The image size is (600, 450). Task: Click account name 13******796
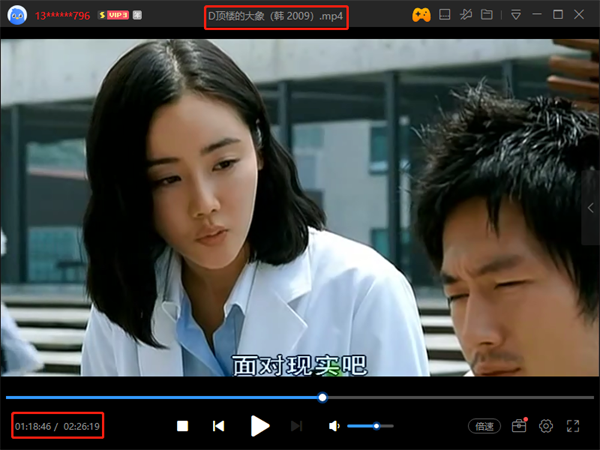point(63,16)
